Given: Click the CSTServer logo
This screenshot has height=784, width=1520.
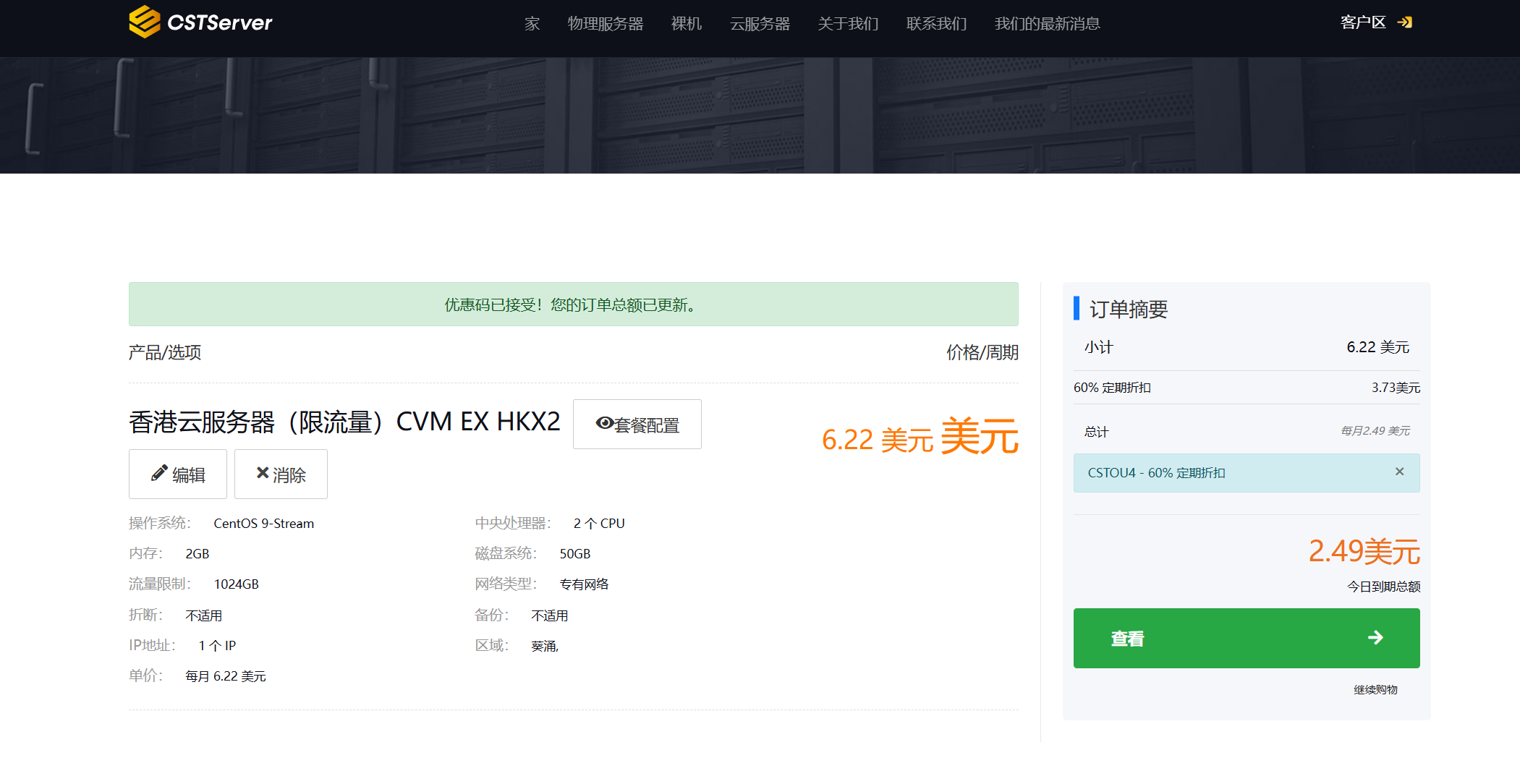Looking at the screenshot, I should tap(200, 22).
